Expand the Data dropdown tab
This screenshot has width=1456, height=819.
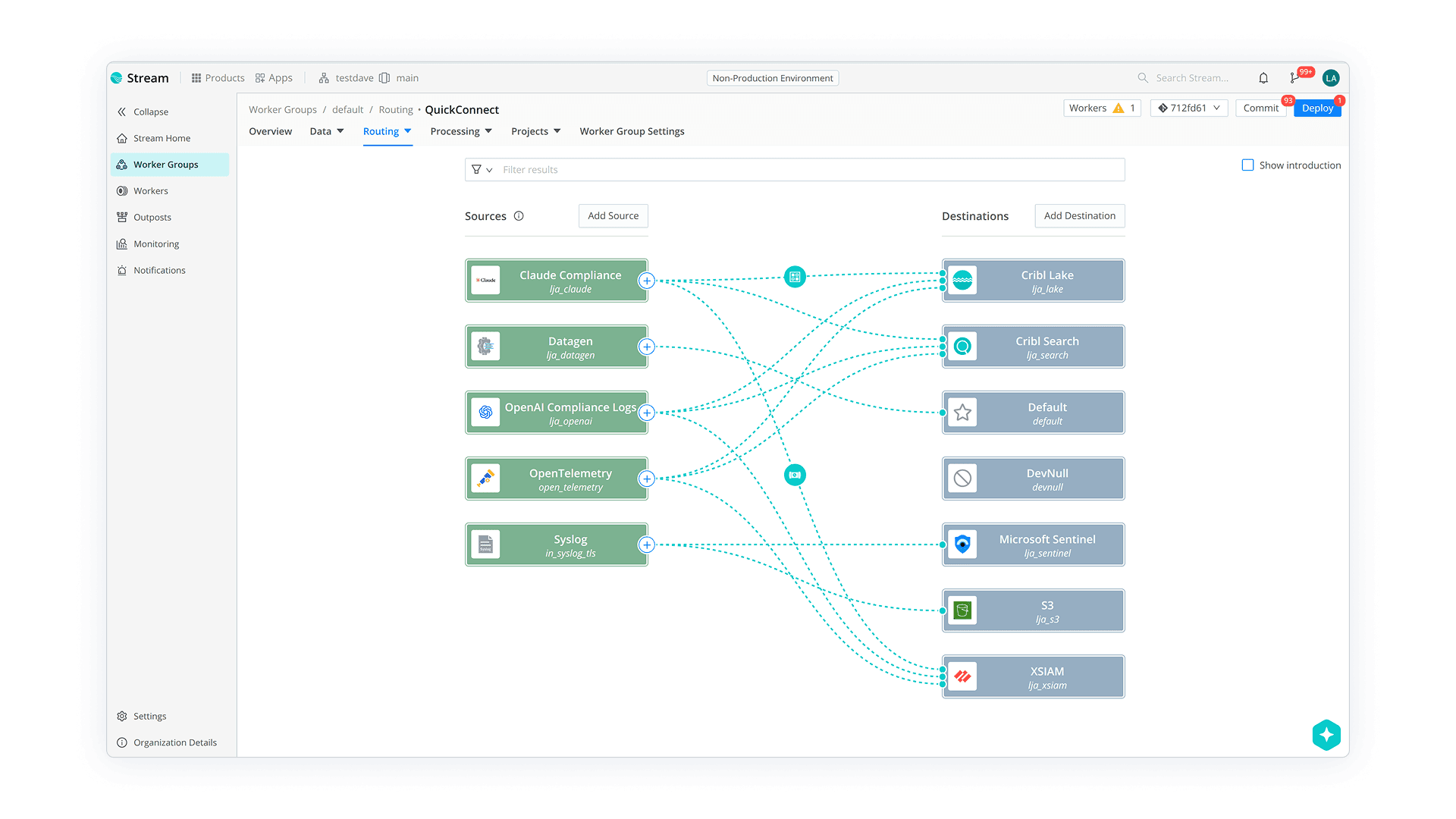click(327, 132)
